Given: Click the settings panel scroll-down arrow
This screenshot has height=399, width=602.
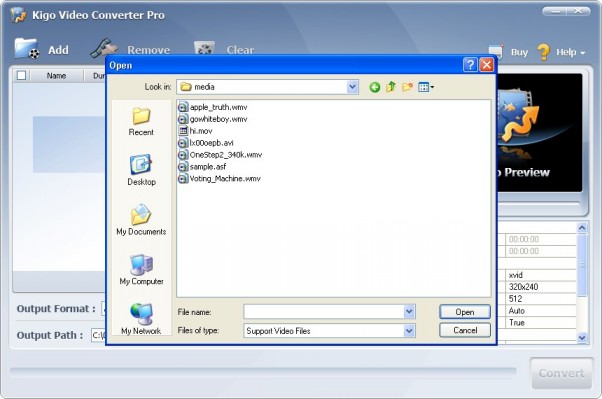Looking at the screenshot, I should point(582,338).
